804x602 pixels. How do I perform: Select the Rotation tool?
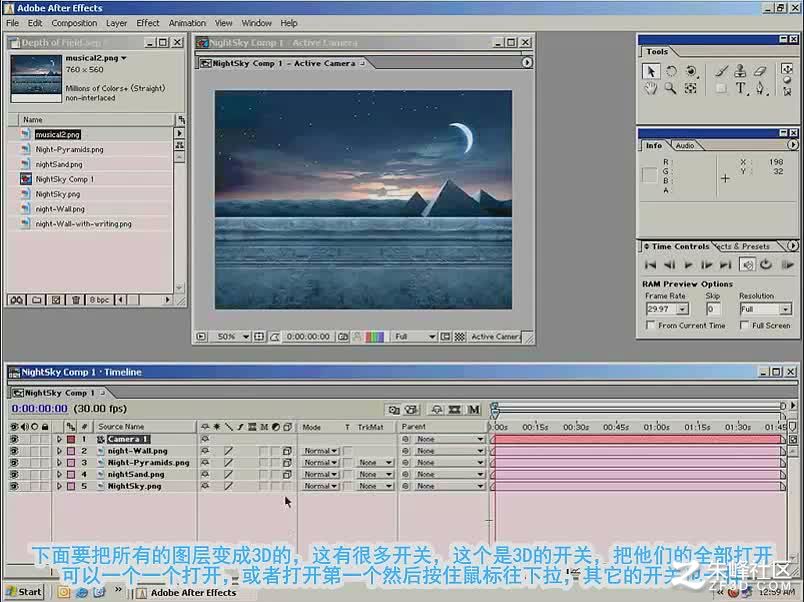pos(671,71)
